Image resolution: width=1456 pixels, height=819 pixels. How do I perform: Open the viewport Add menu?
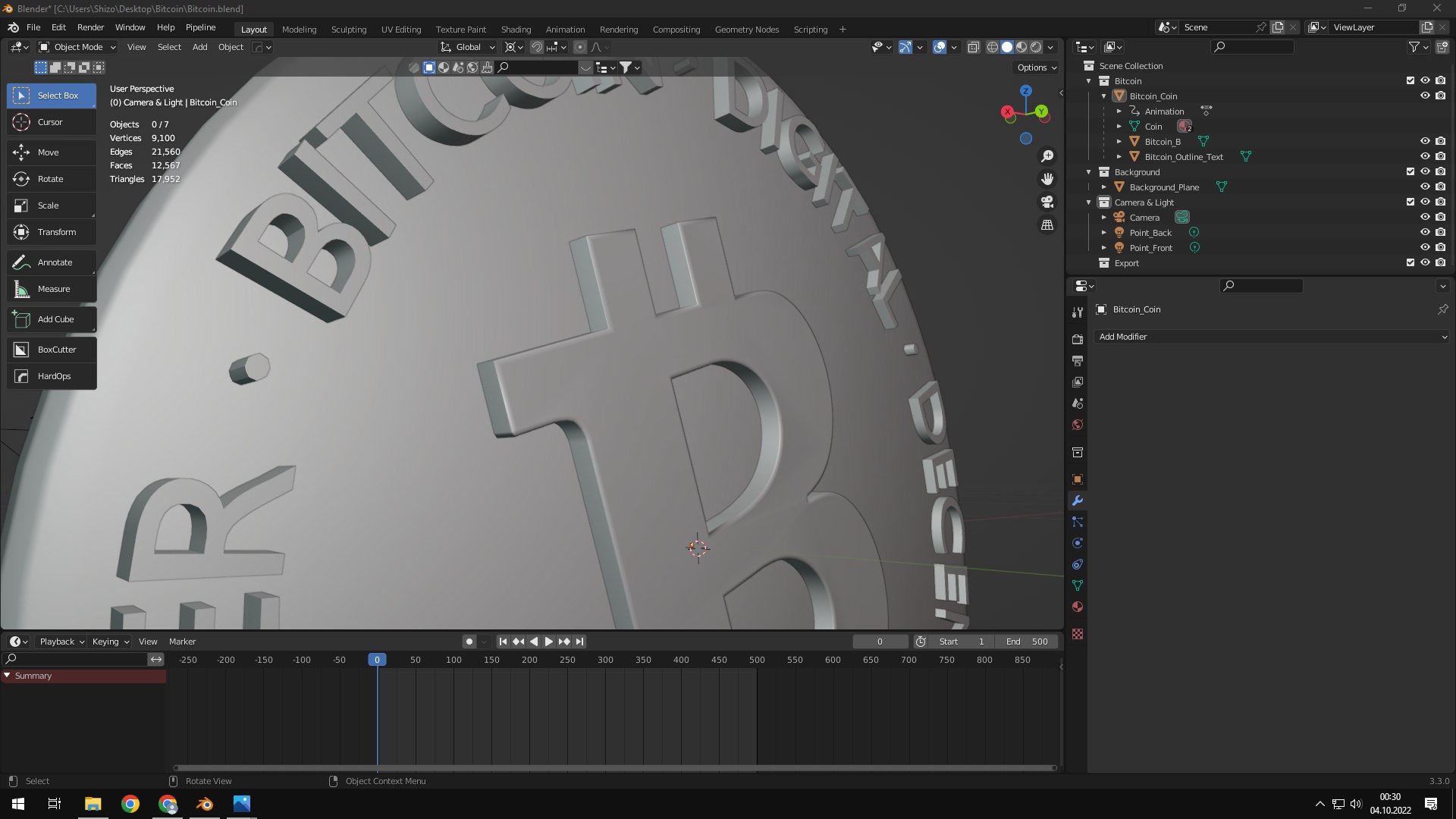point(199,47)
